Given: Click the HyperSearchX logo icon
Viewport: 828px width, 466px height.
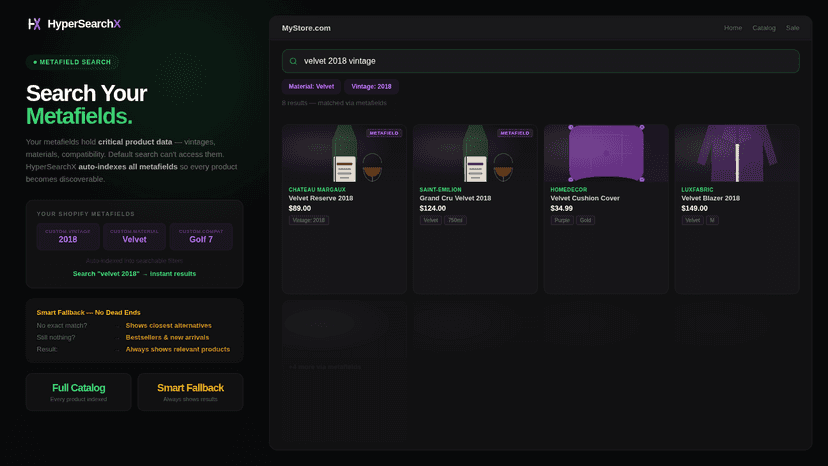Looking at the screenshot, I should point(34,24).
